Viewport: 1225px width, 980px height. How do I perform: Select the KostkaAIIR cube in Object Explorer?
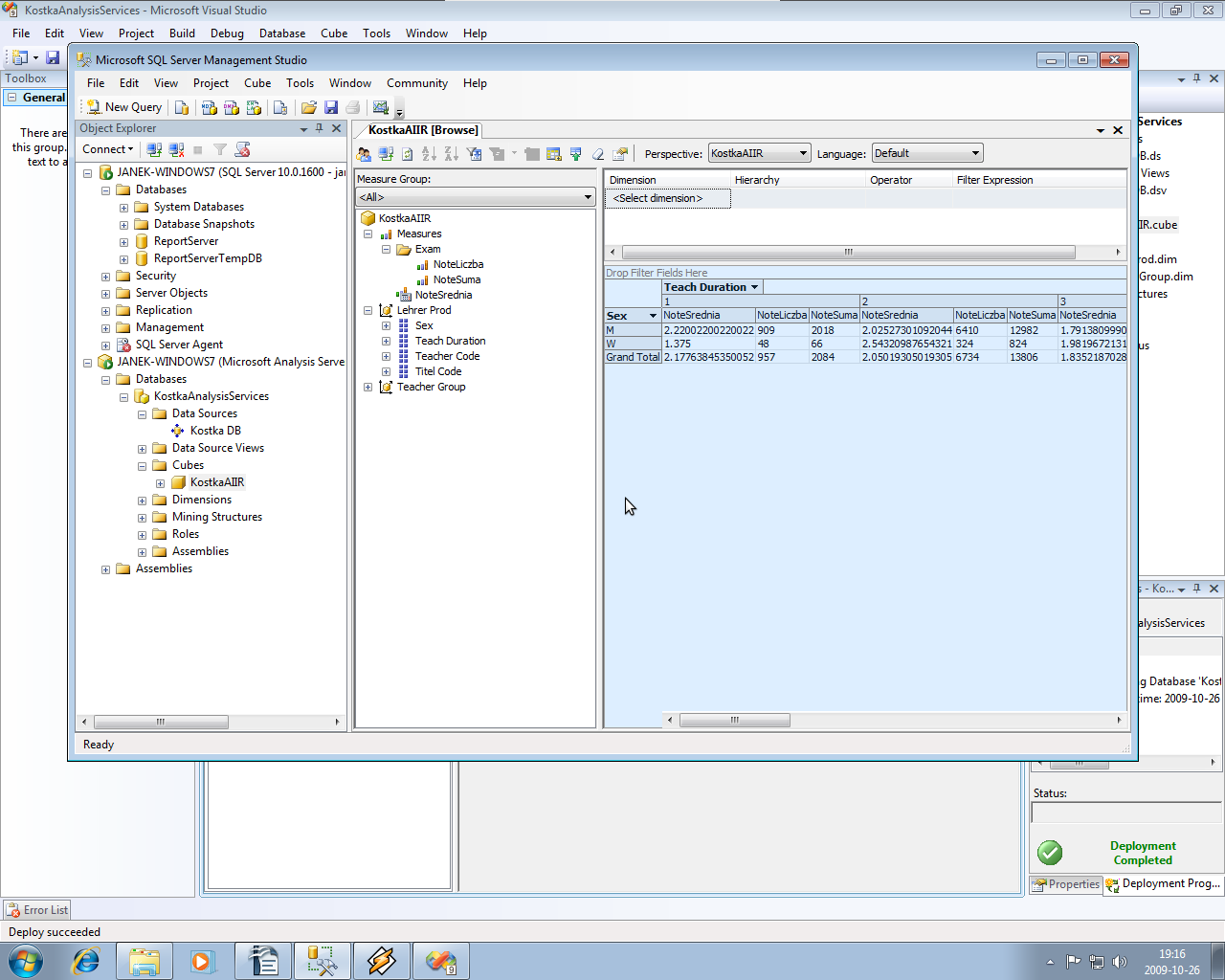click(x=217, y=482)
